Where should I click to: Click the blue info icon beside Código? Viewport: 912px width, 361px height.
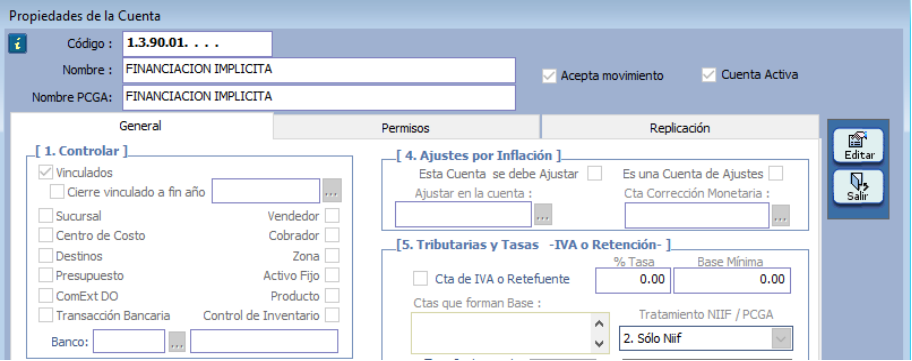18,44
